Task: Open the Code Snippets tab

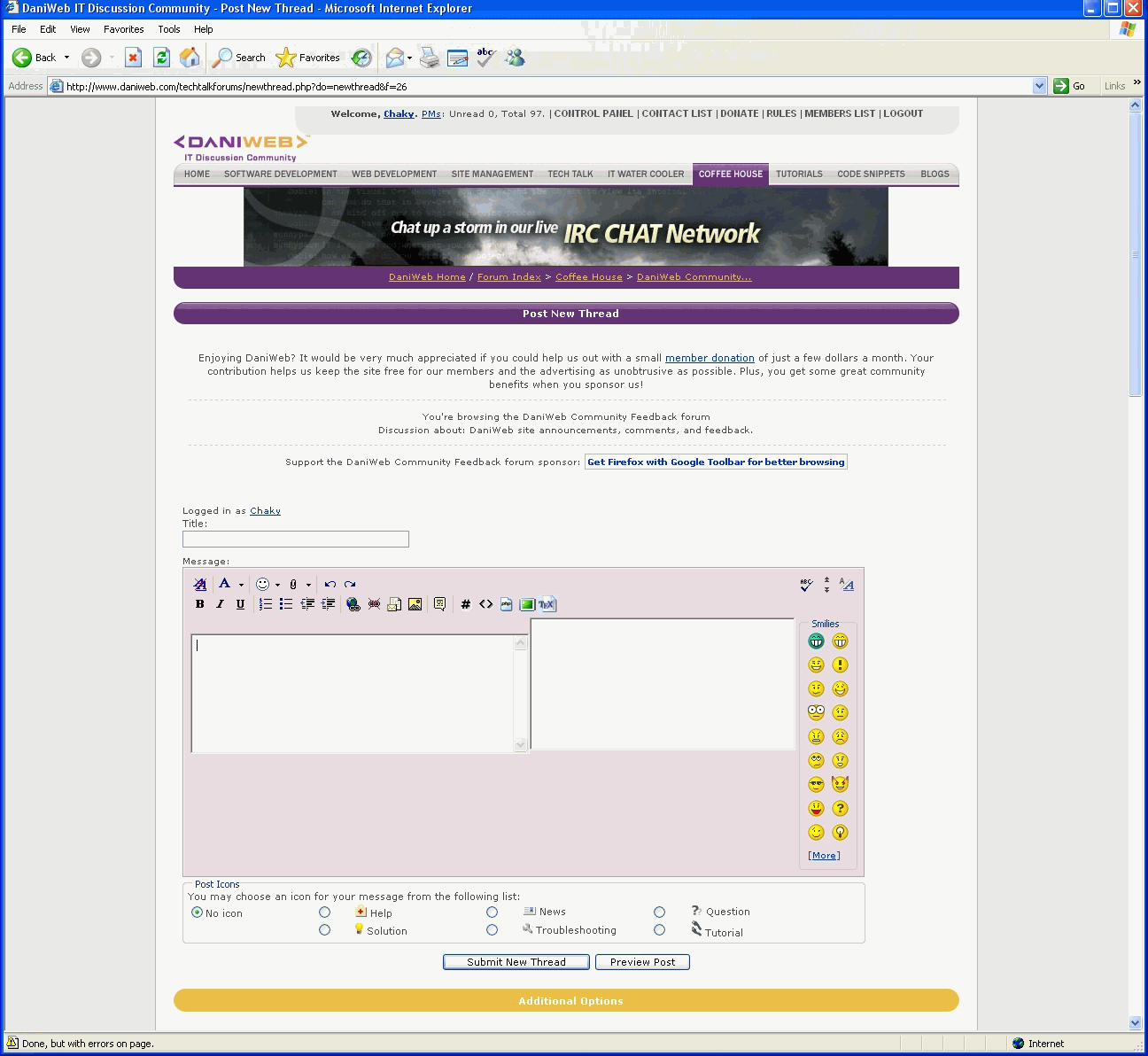Action: (872, 175)
